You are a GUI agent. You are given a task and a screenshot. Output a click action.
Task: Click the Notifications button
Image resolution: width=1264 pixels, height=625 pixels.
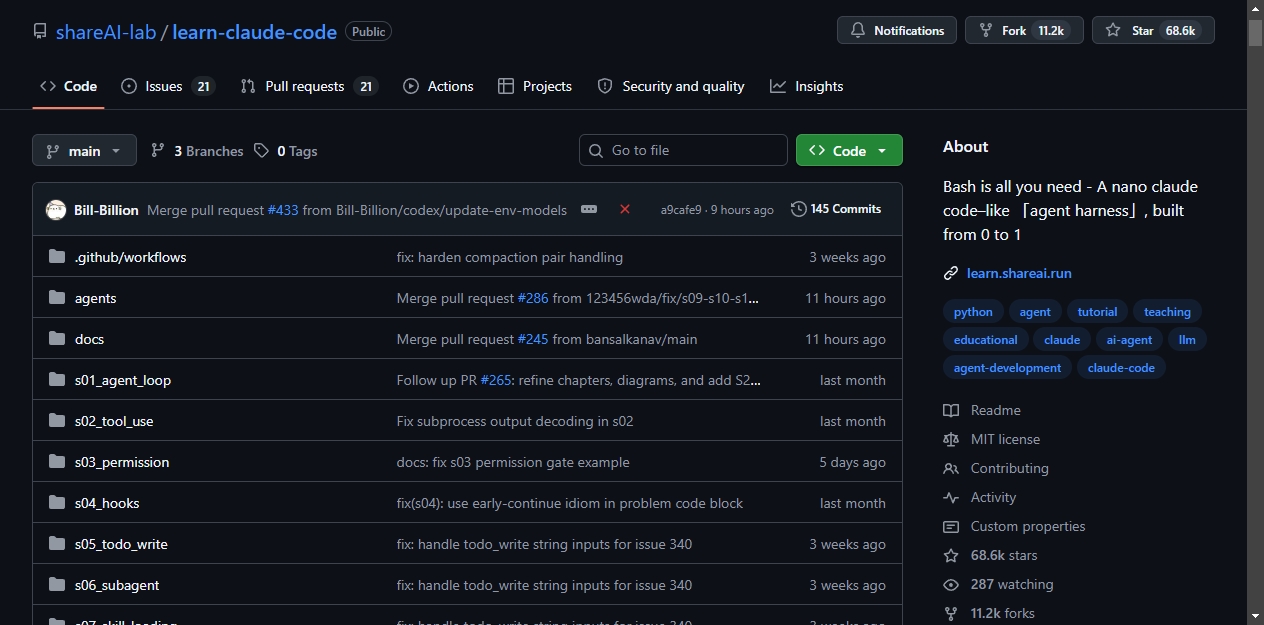pos(897,31)
